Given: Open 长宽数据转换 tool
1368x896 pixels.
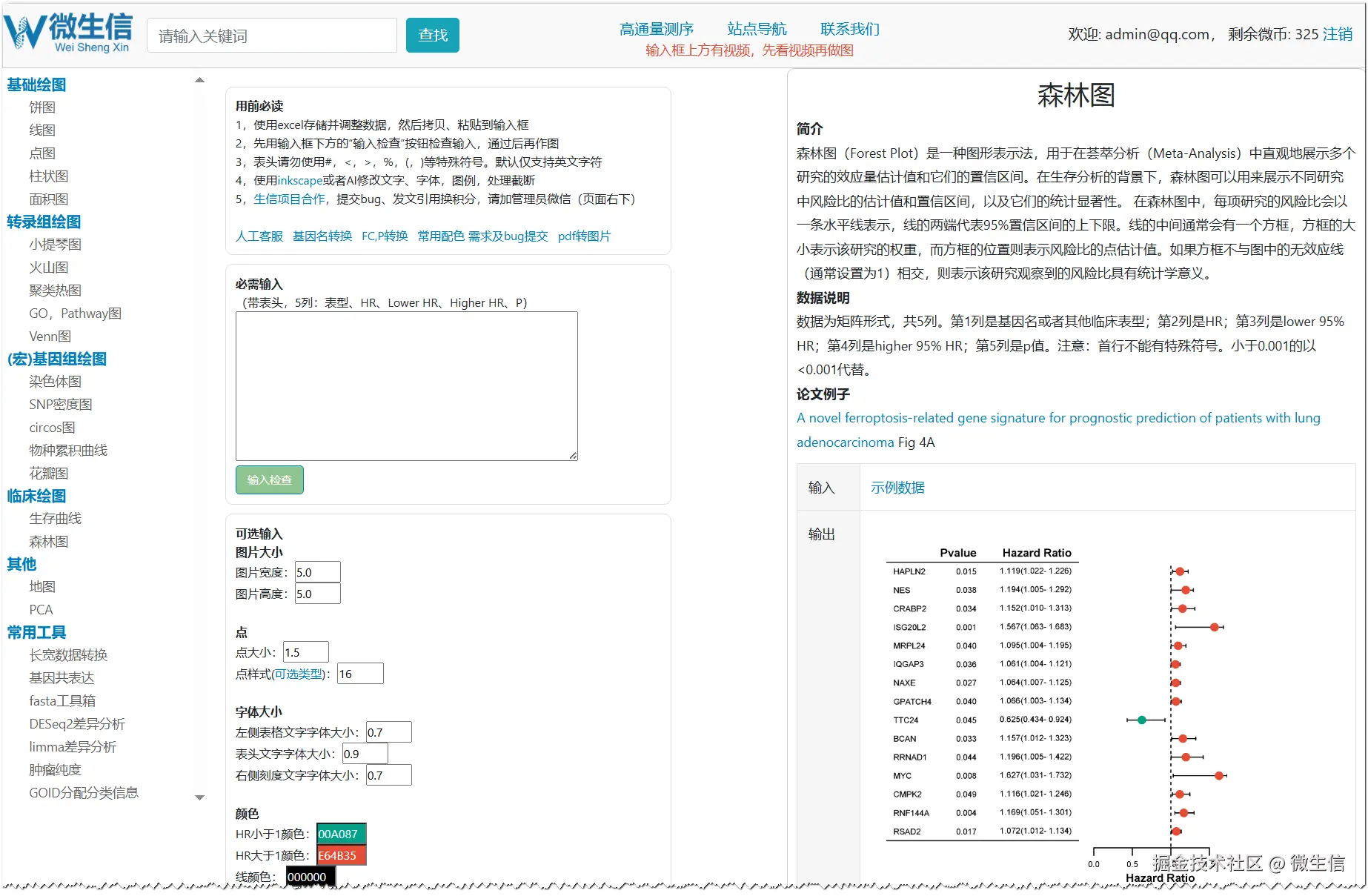Looking at the screenshot, I should (68, 655).
